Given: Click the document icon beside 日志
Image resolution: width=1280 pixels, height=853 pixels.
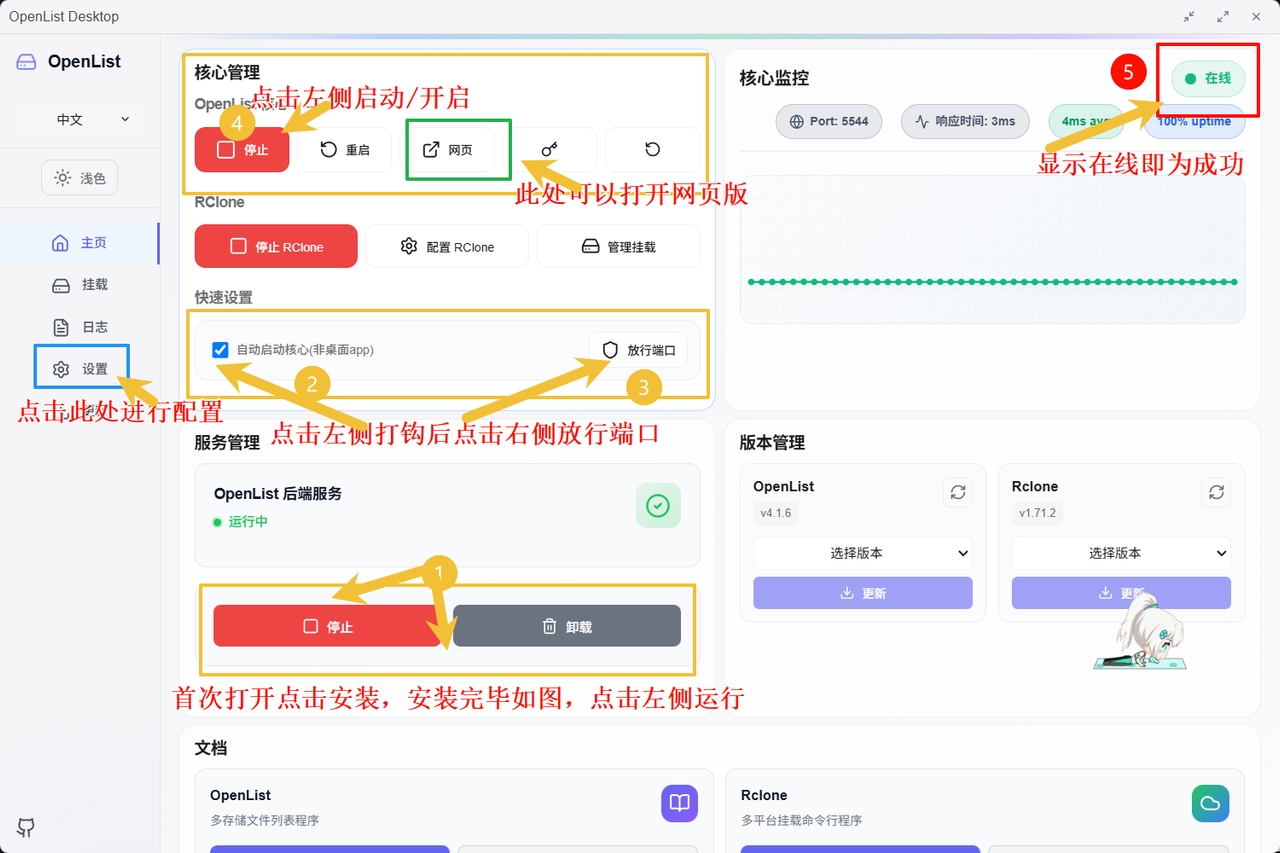Looking at the screenshot, I should 61,327.
